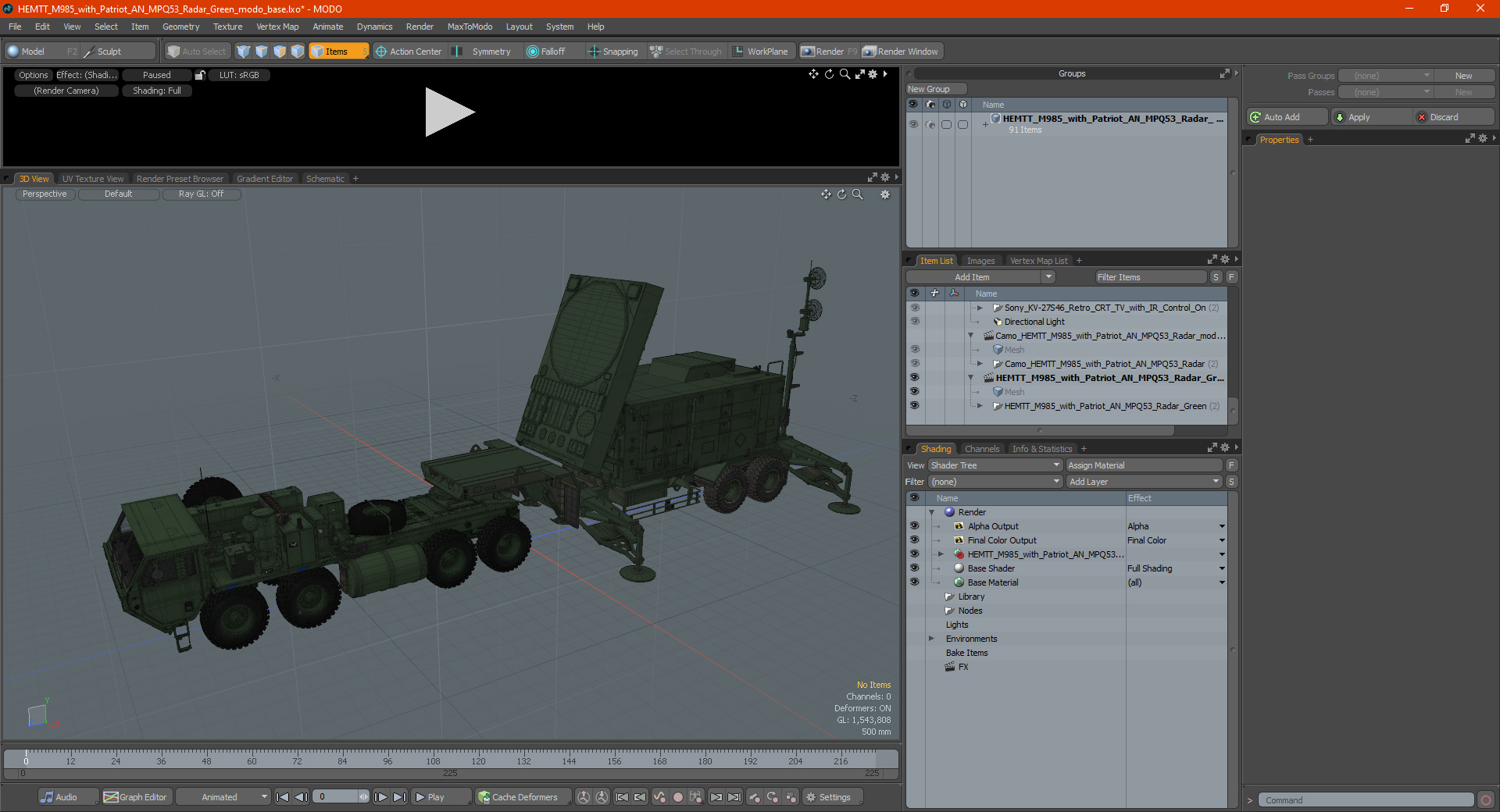This screenshot has width=1500, height=812.
Task: Step to previous frame
Action: tap(301, 797)
